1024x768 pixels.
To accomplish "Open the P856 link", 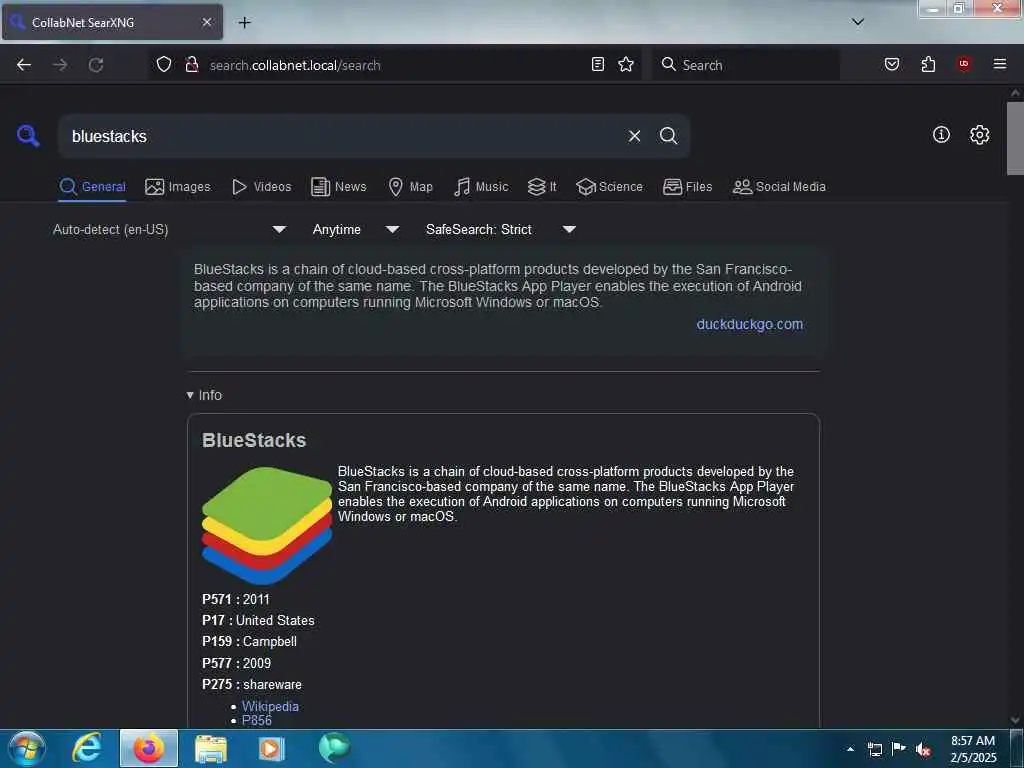I will [x=257, y=720].
